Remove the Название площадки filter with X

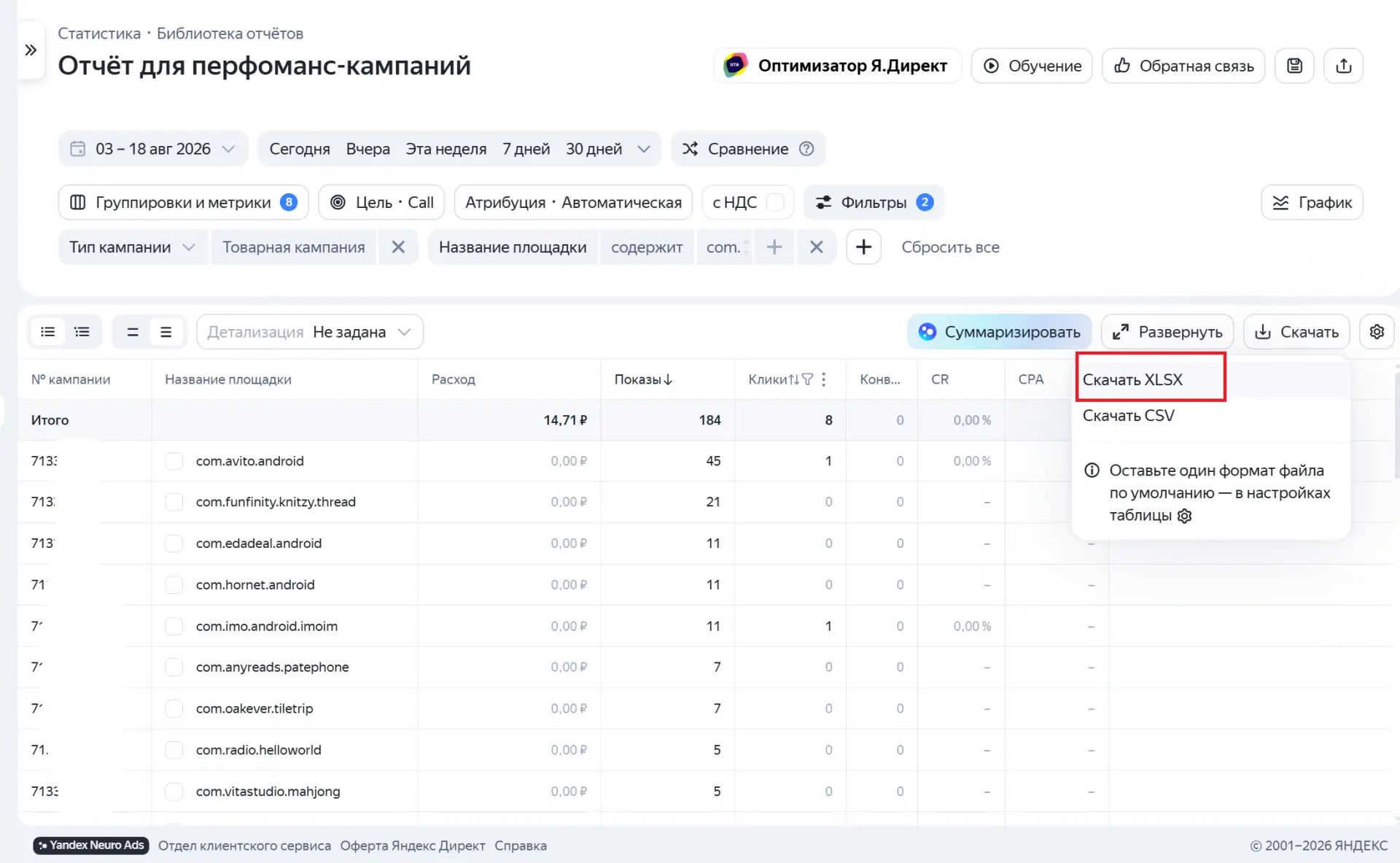tap(817, 247)
